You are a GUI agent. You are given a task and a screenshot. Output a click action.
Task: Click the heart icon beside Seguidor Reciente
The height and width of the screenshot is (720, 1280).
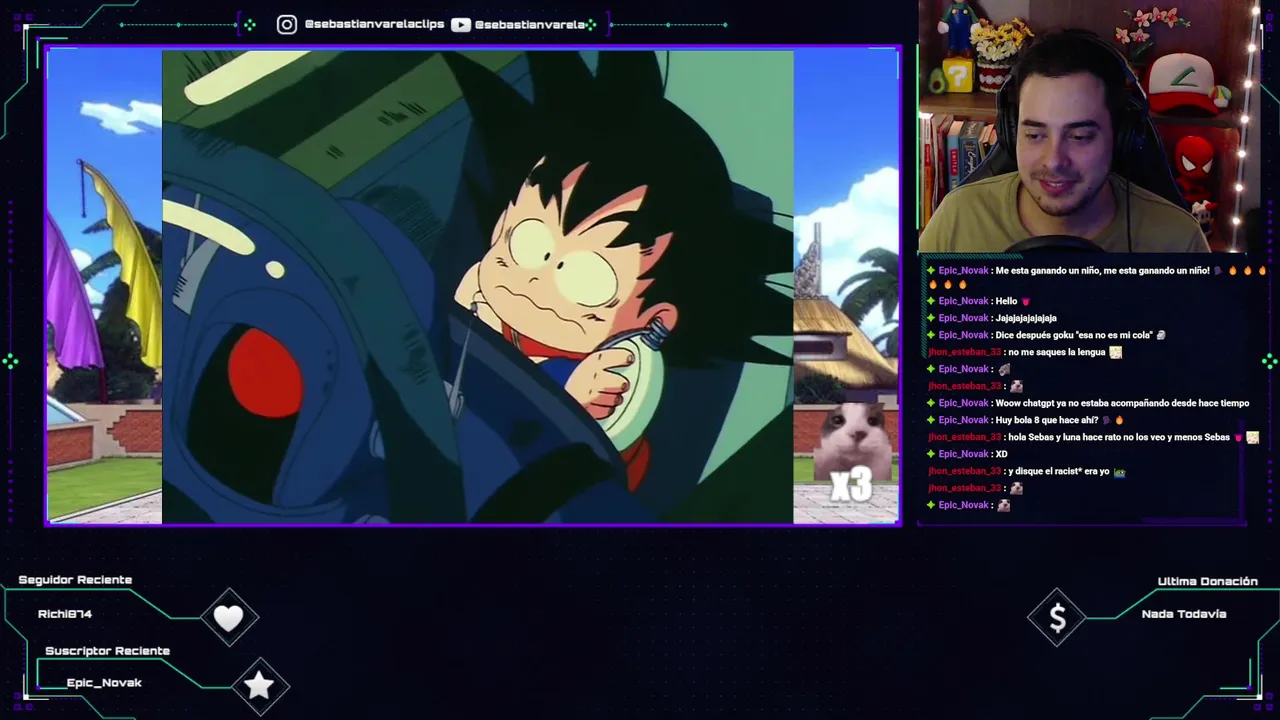[x=229, y=618]
